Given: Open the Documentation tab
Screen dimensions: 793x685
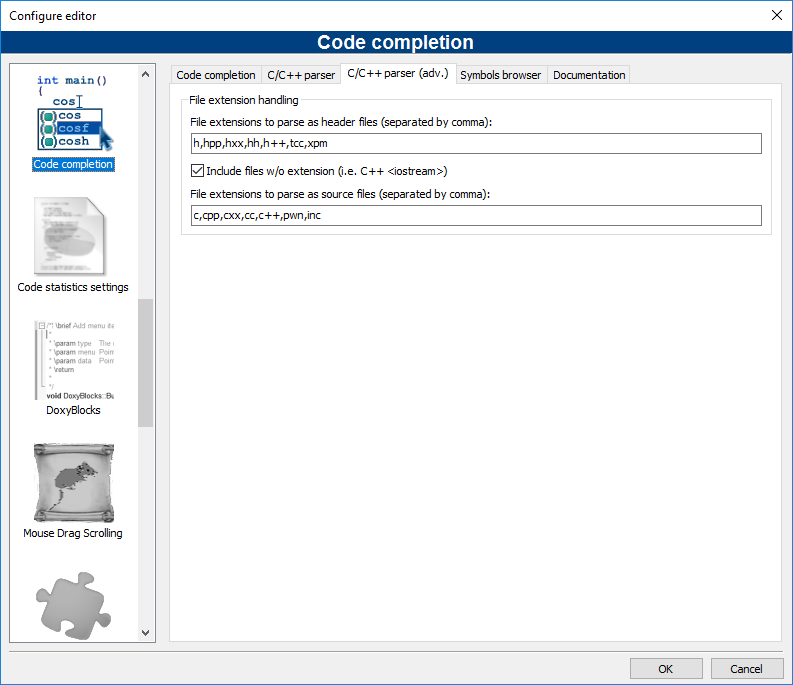Looking at the screenshot, I should [x=589, y=75].
